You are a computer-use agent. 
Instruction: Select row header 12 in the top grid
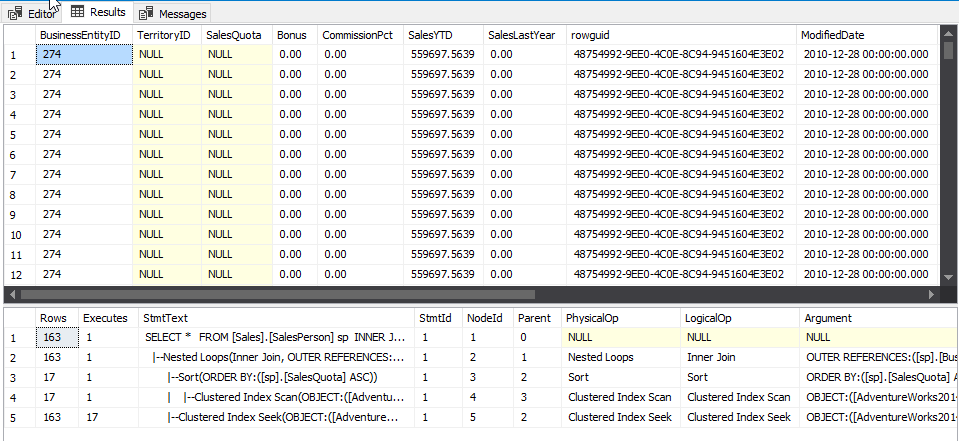pyautogui.click(x=20, y=275)
